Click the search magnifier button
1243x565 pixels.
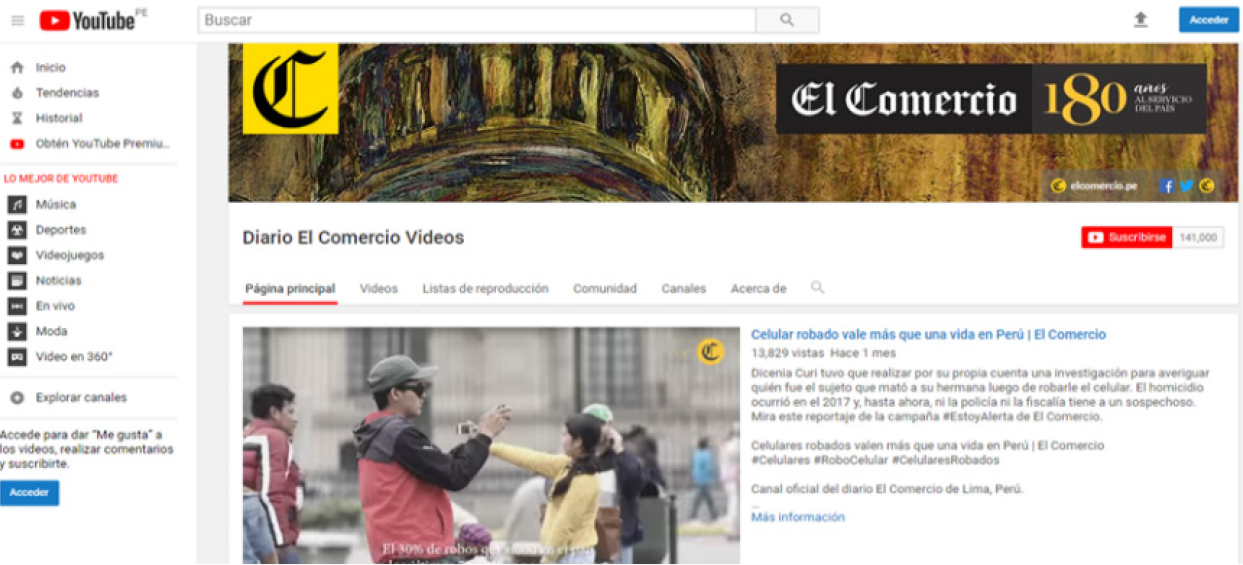coord(787,20)
